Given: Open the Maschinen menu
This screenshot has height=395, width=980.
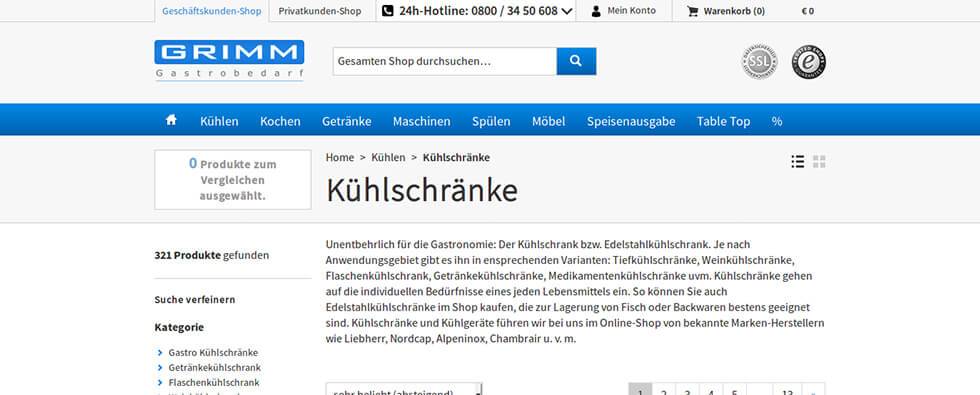Looking at the screenshot, I should pyautogui.click(x=422, y=121).
